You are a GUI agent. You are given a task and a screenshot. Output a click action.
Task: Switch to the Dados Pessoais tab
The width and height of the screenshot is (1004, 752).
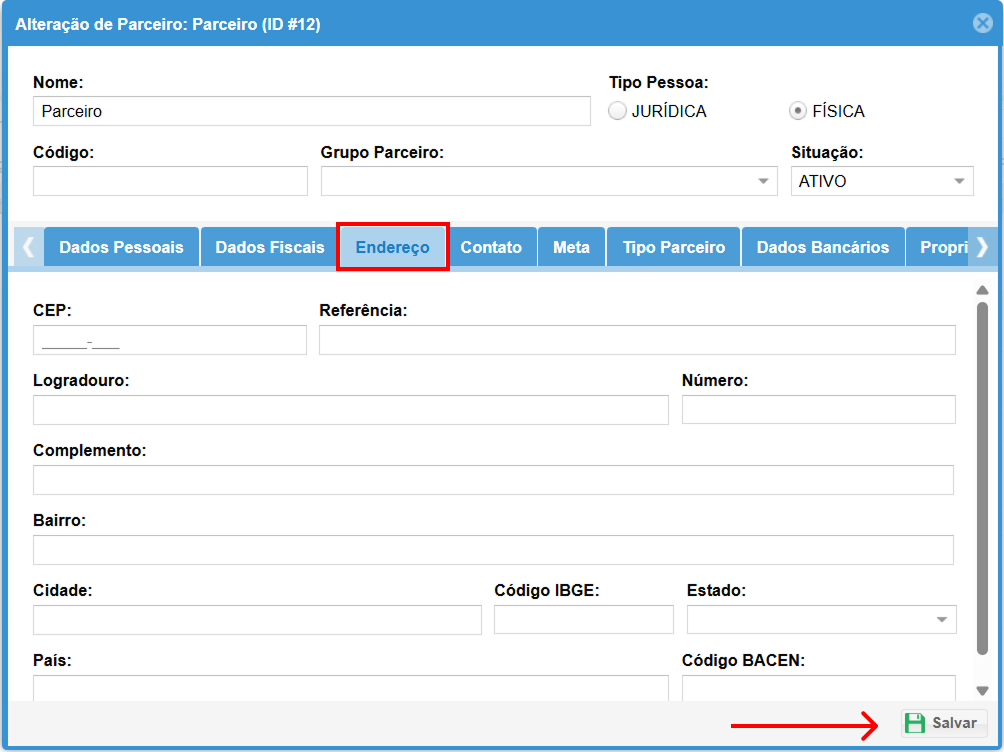pyautogui.click(x=121, y=247)
